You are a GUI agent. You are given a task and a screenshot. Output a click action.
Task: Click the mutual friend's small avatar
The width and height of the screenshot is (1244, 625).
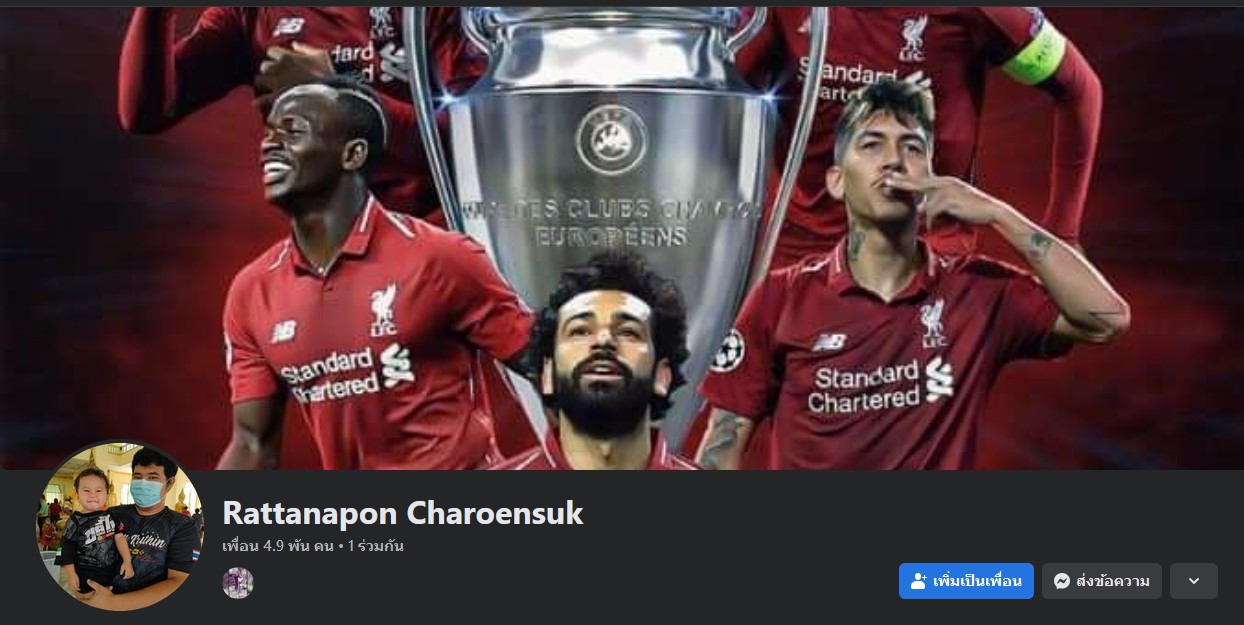(238, 583)
